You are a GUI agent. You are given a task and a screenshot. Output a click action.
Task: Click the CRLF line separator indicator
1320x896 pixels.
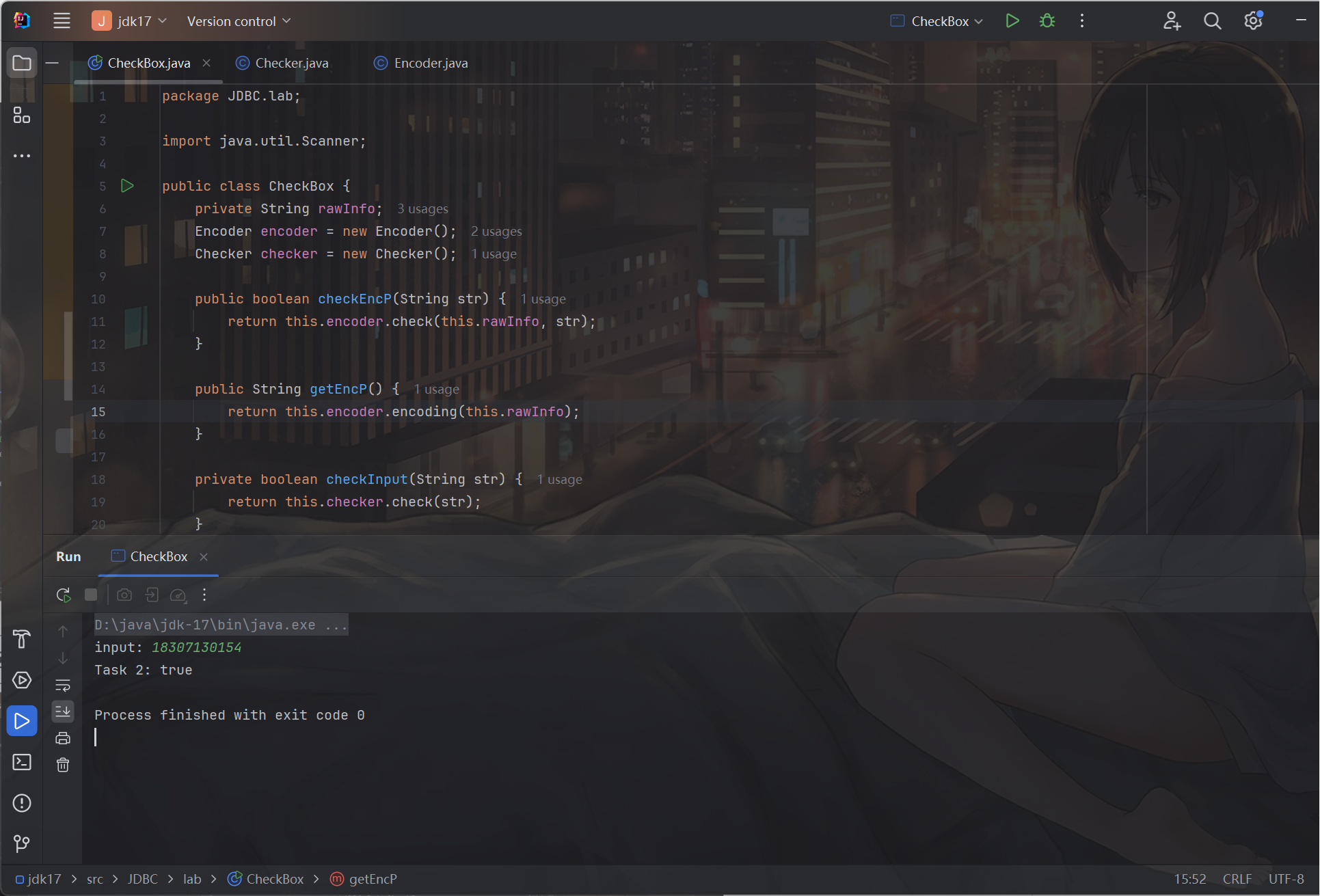point(1237,879)
